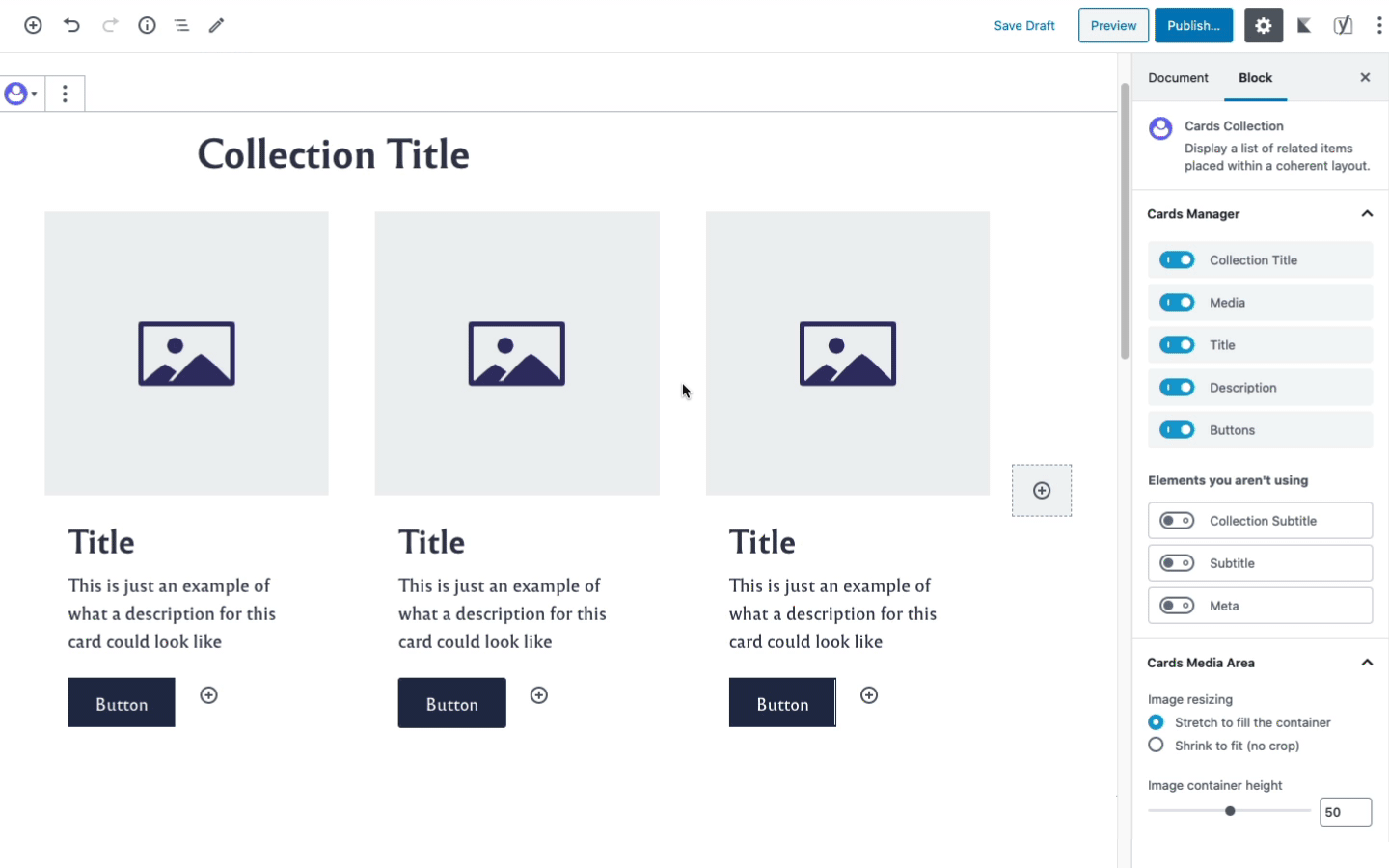Screen dimensions: 1389x868
Task: Open block more options three-dot menu
Action: (65, 94)
